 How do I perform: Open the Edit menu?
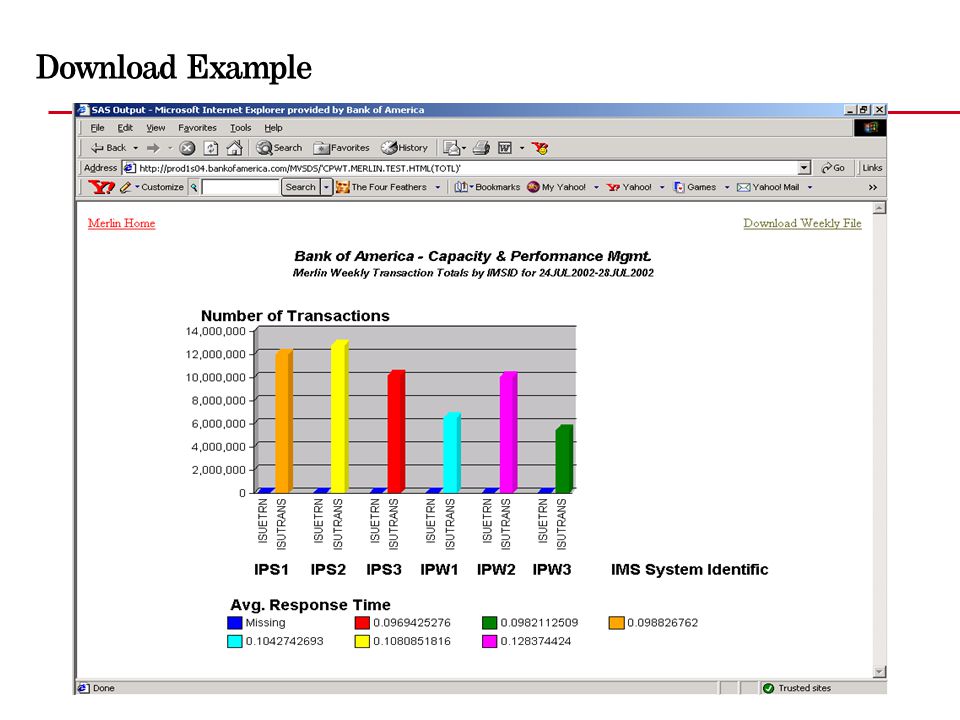point(125,128)
